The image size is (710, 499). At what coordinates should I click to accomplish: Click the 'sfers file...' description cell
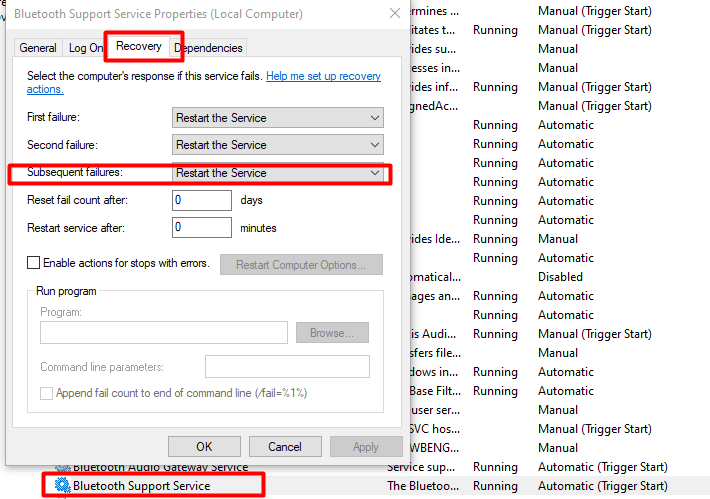[x=435, y=353]
